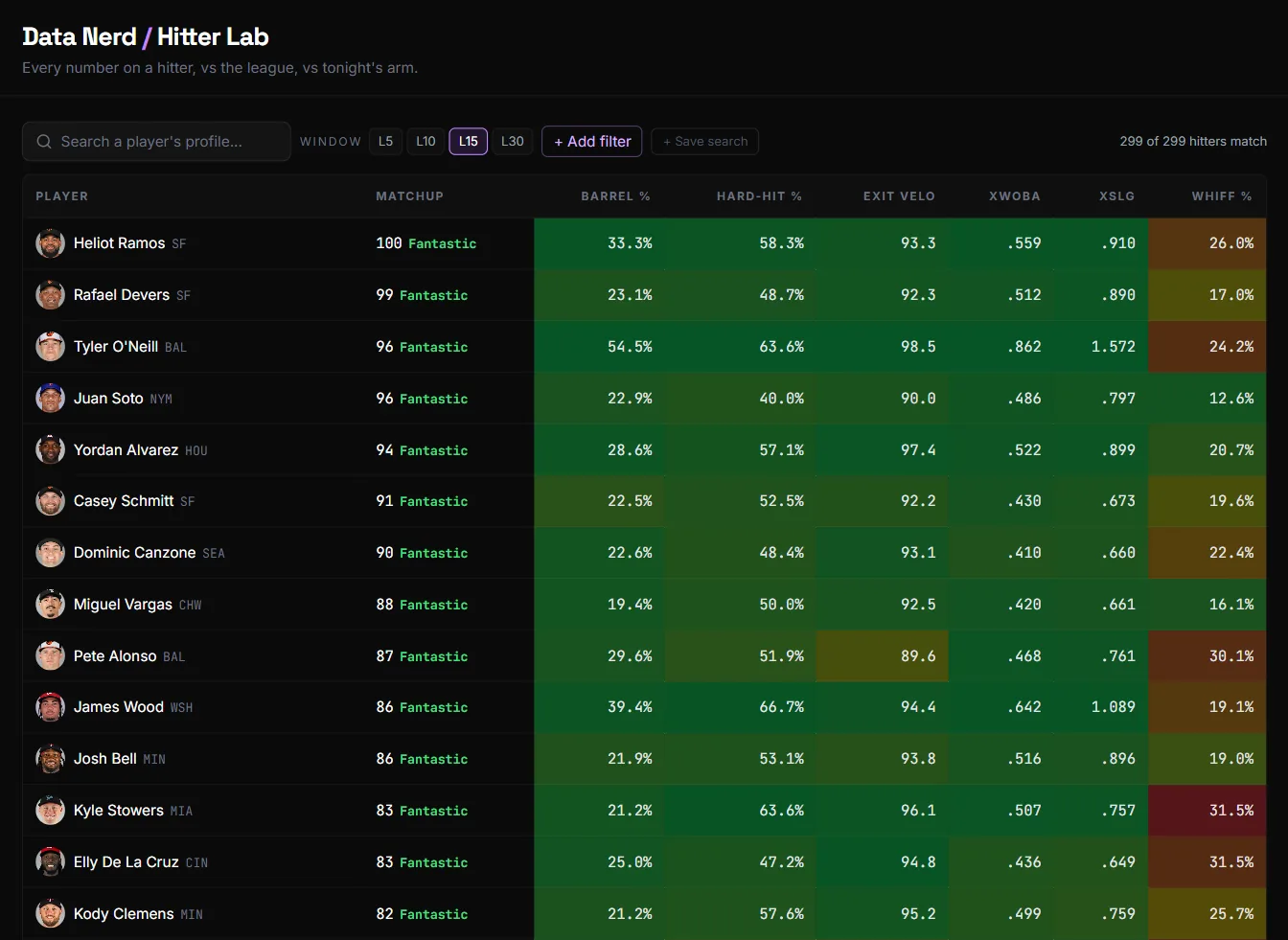Sort by Barrel % column header
This screenshot has height=940, width=1288.
[615, 196]
